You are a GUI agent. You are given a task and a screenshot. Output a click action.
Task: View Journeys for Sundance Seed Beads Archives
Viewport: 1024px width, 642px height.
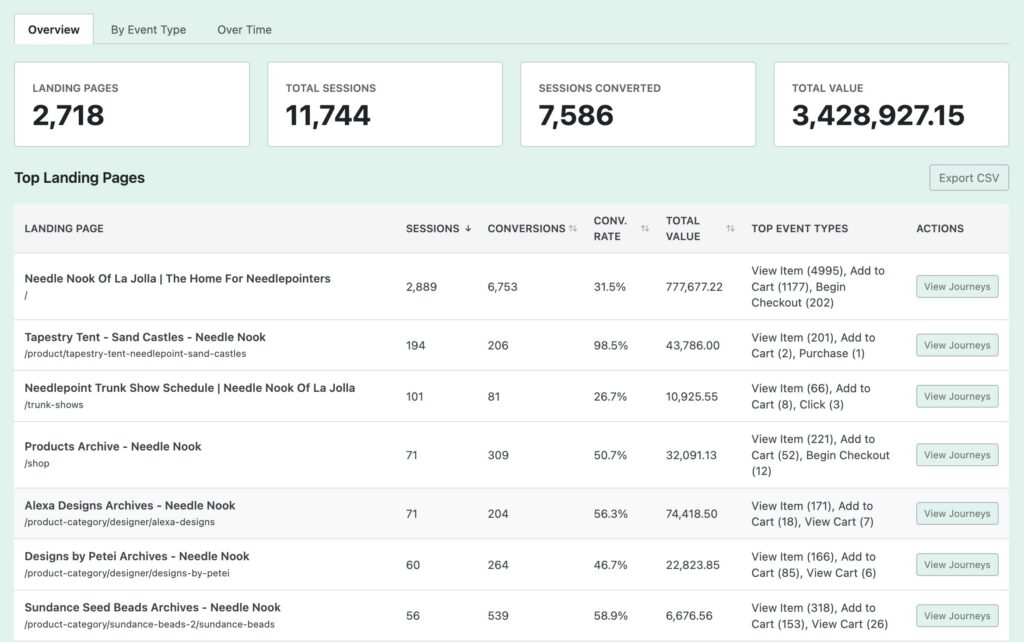[957, 616]
